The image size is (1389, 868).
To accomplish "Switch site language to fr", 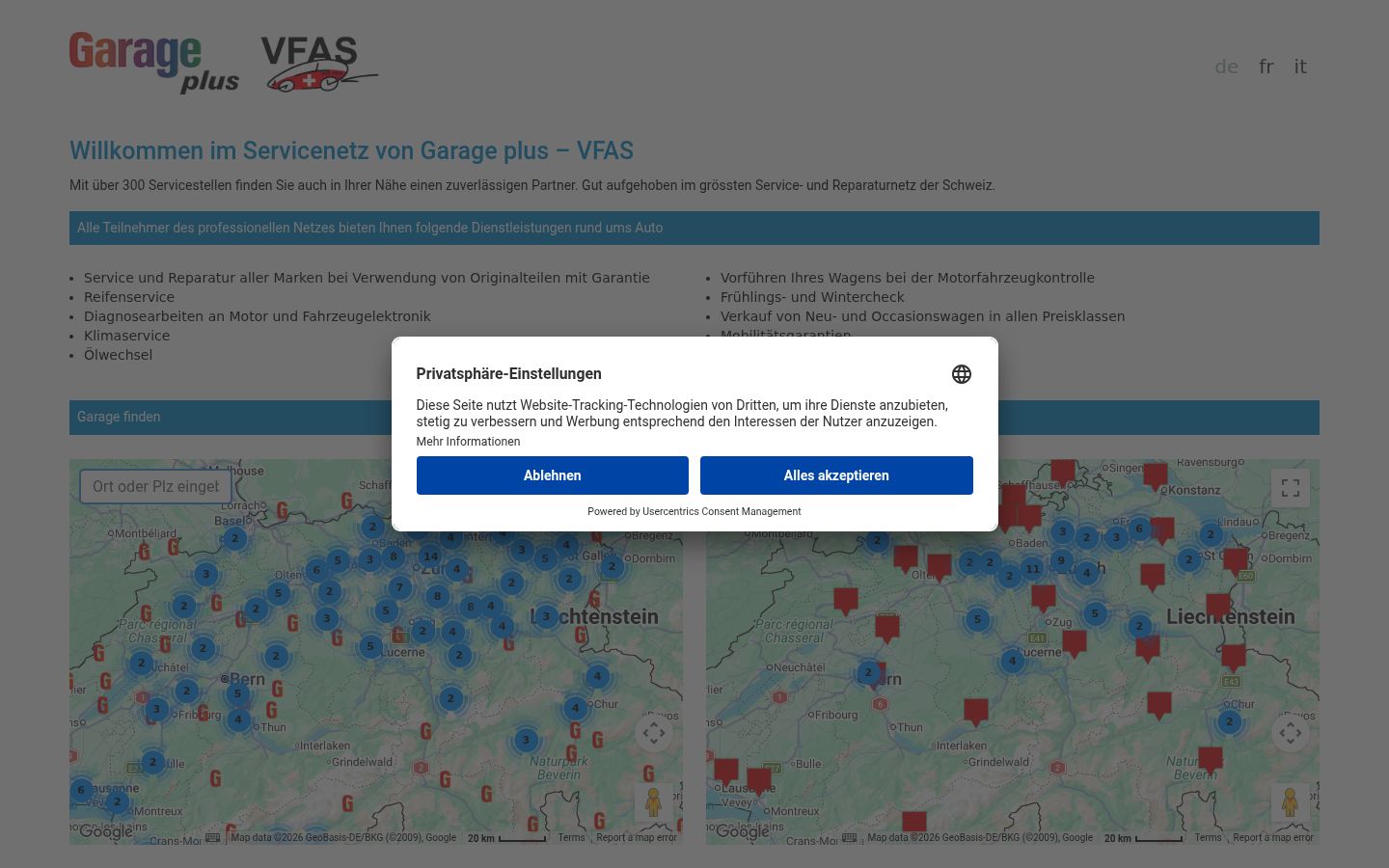I will (1266, 67).
